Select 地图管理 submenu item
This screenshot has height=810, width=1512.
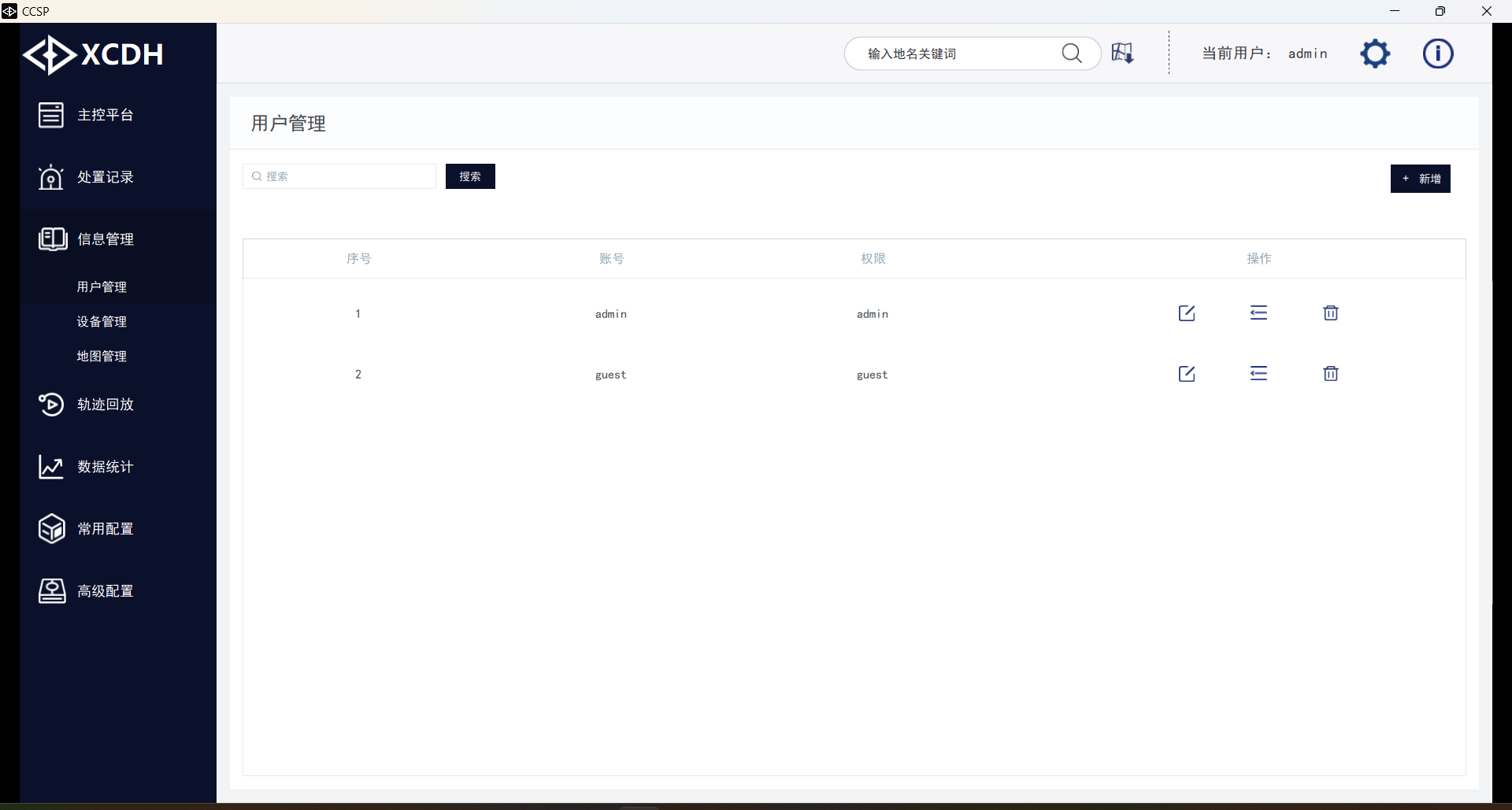[102, 357]
